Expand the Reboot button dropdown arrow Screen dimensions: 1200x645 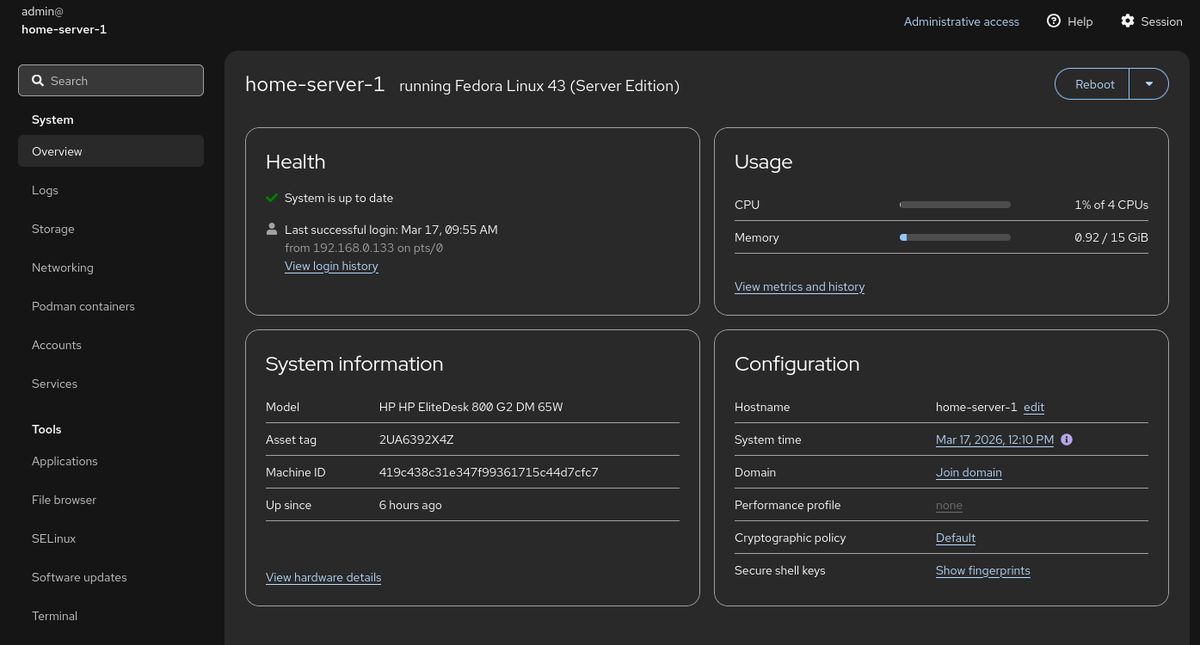(x=1148, y=83)
